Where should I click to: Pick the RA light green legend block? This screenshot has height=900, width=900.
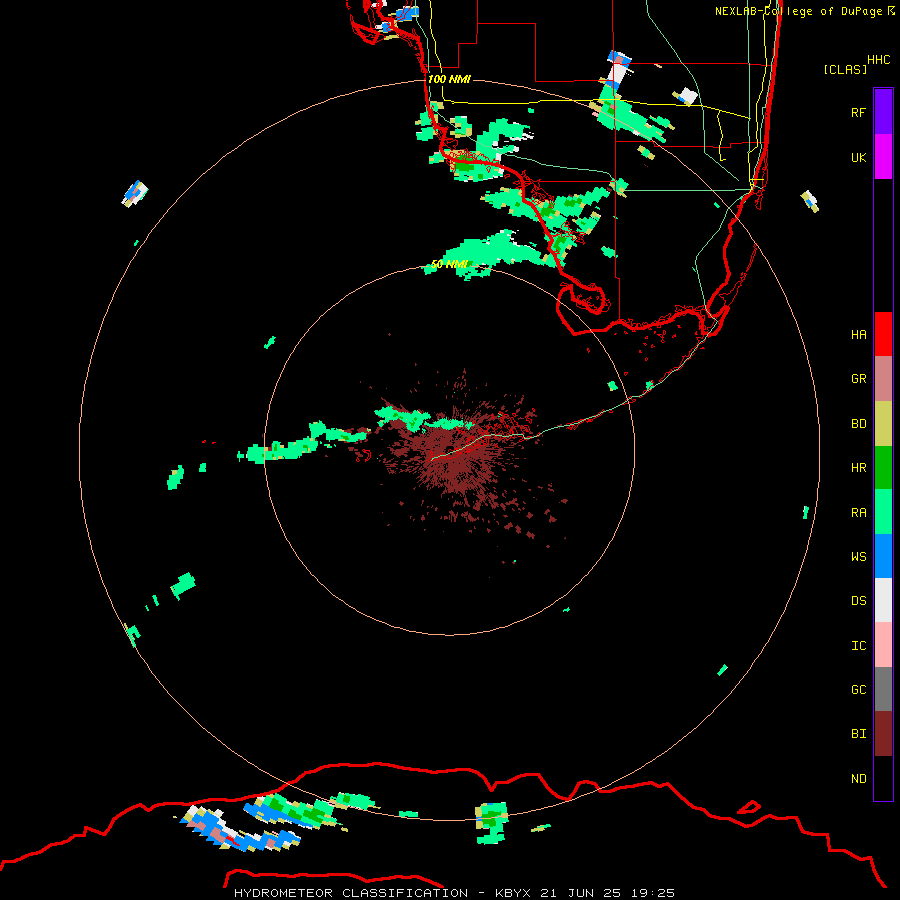[x=883, y=512]
